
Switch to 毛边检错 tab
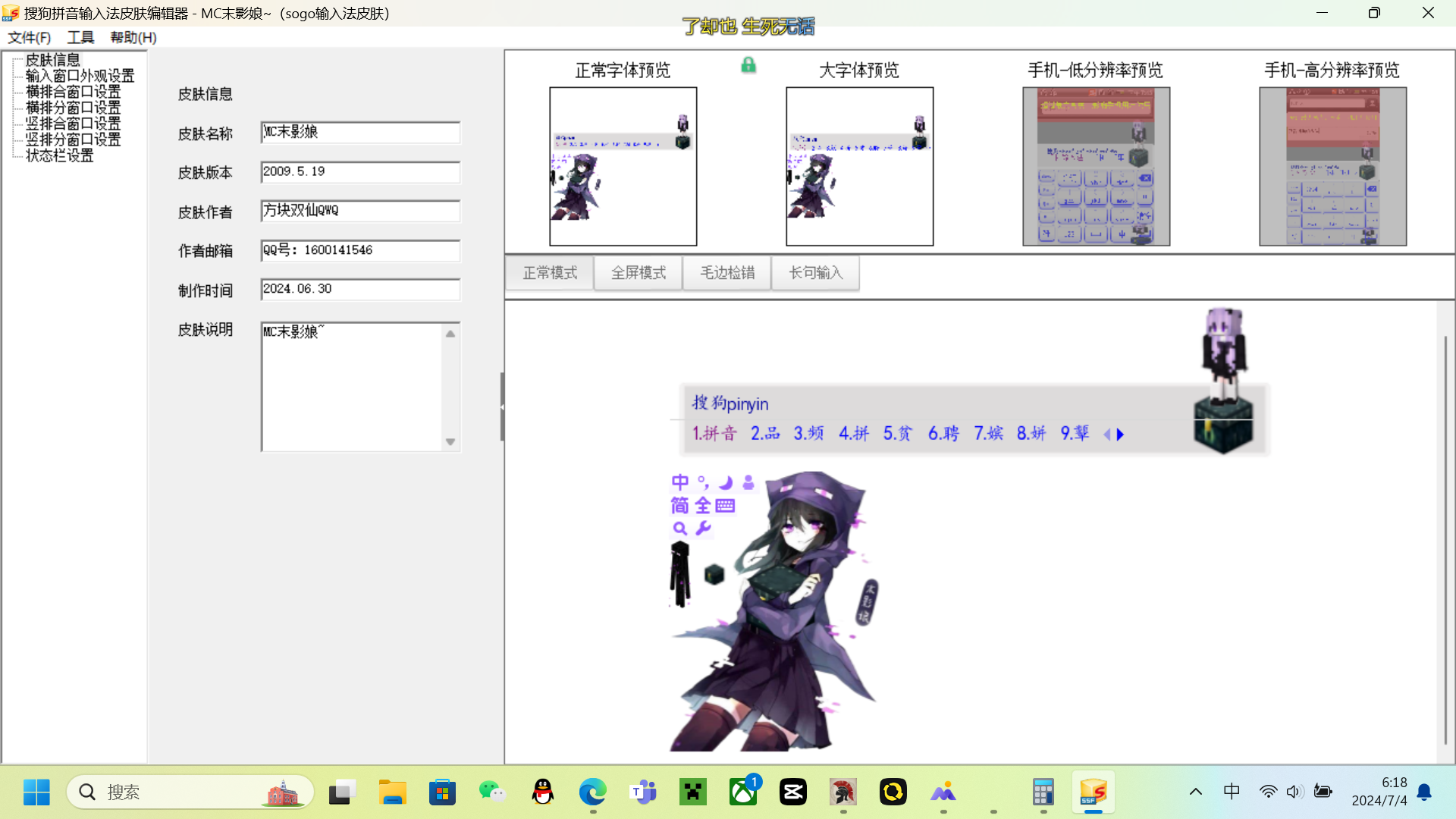coord(727,273)
